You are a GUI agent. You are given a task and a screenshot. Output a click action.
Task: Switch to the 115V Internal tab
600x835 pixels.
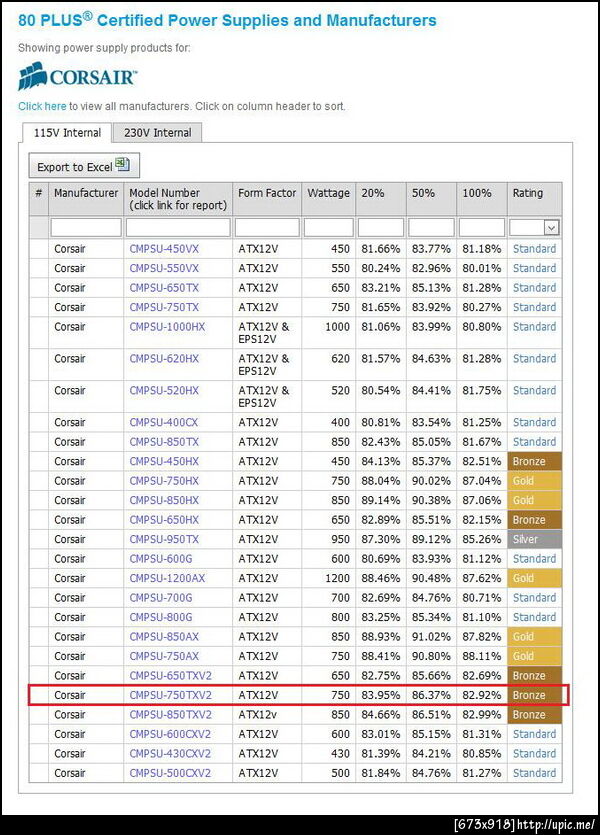67,133
